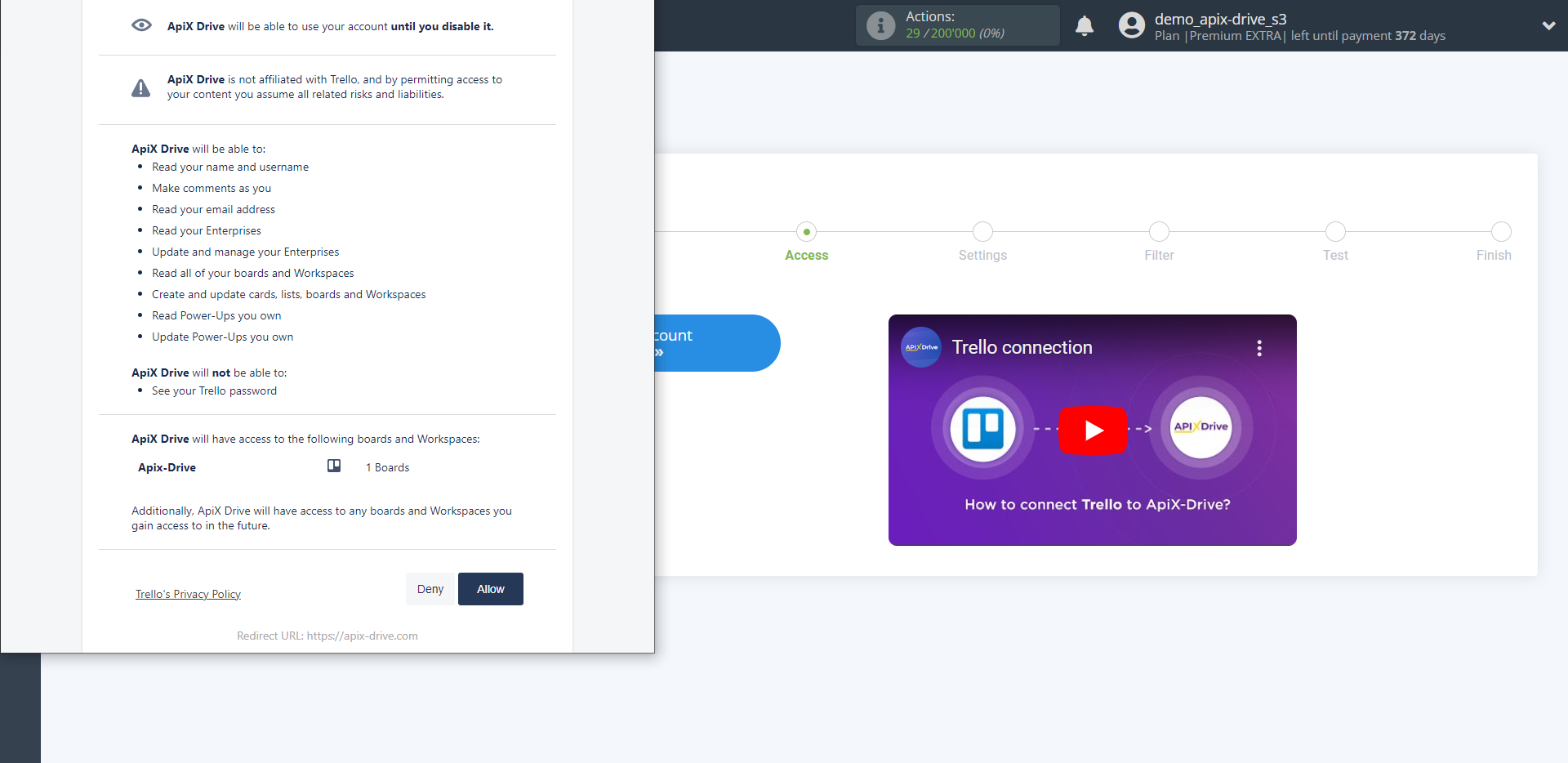The image size is (1568, 763).
Task: Click the blue connect account button
Action: [x=717, y=343]
